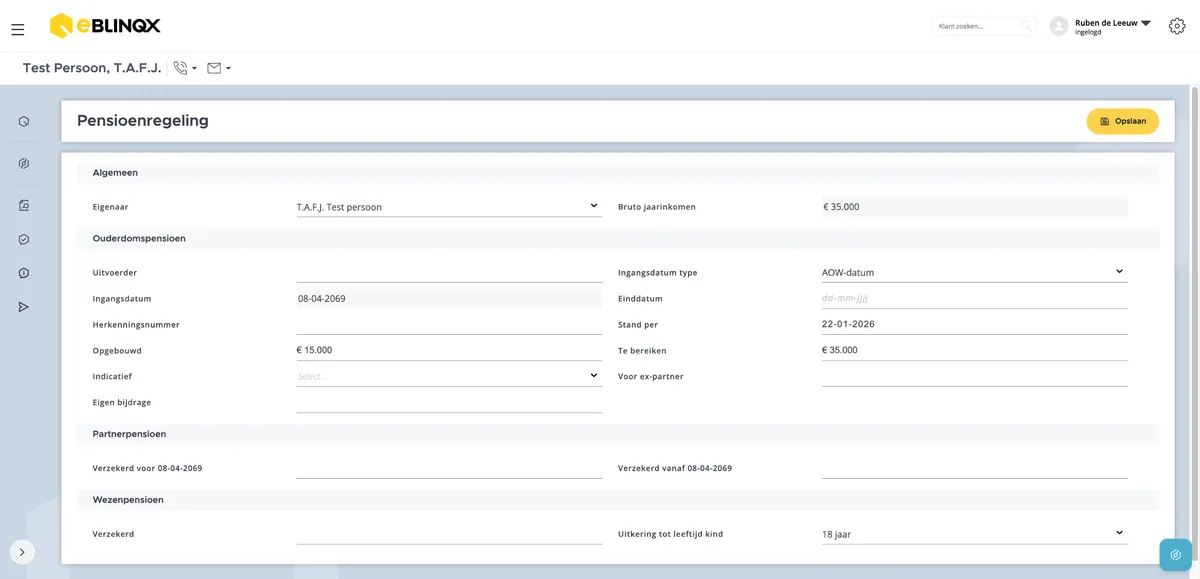Click the Verzekerd vanaf 08-04-2069 field

(975, 468)
